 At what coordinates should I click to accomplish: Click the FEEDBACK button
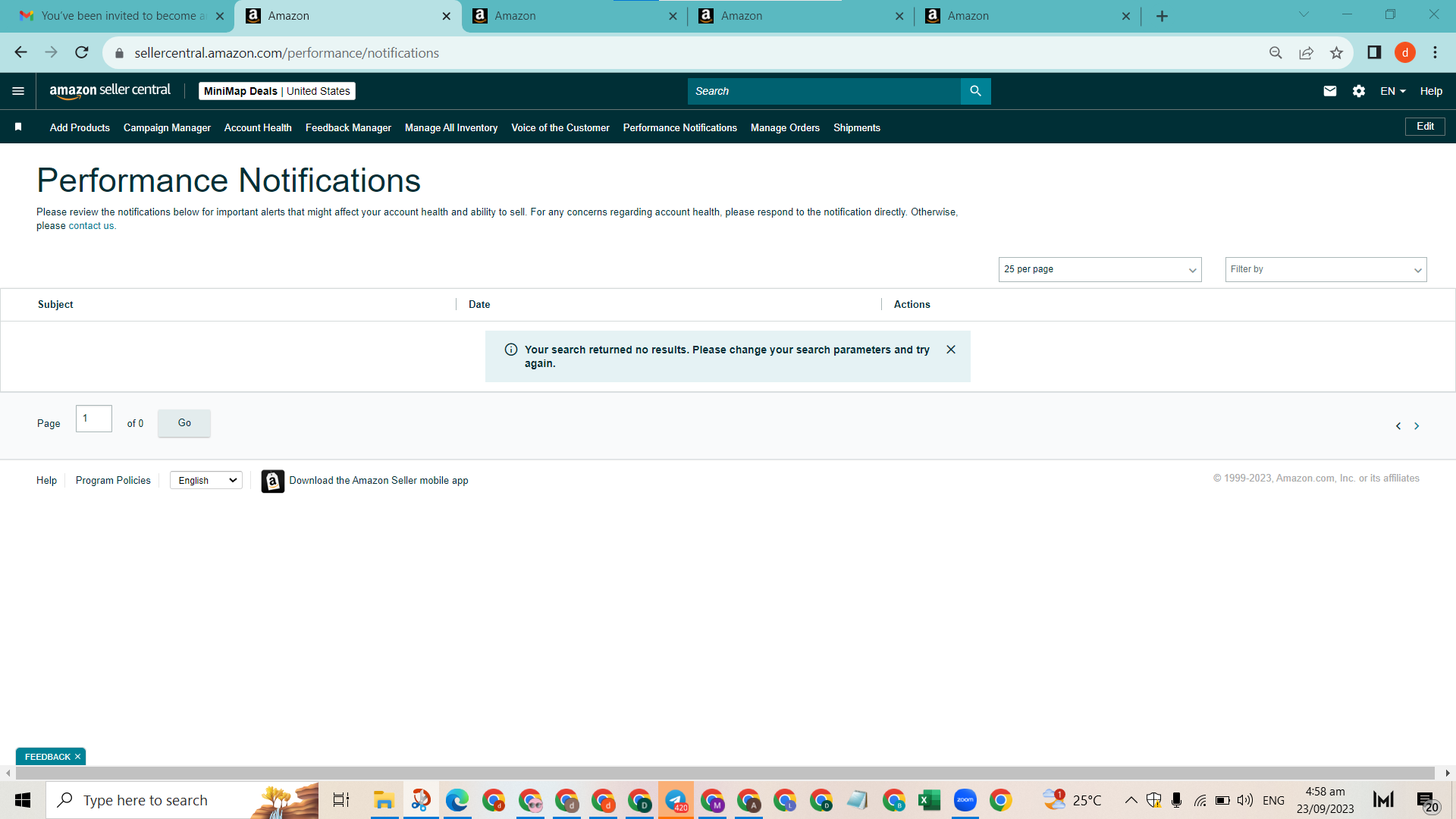pos(47,757)
